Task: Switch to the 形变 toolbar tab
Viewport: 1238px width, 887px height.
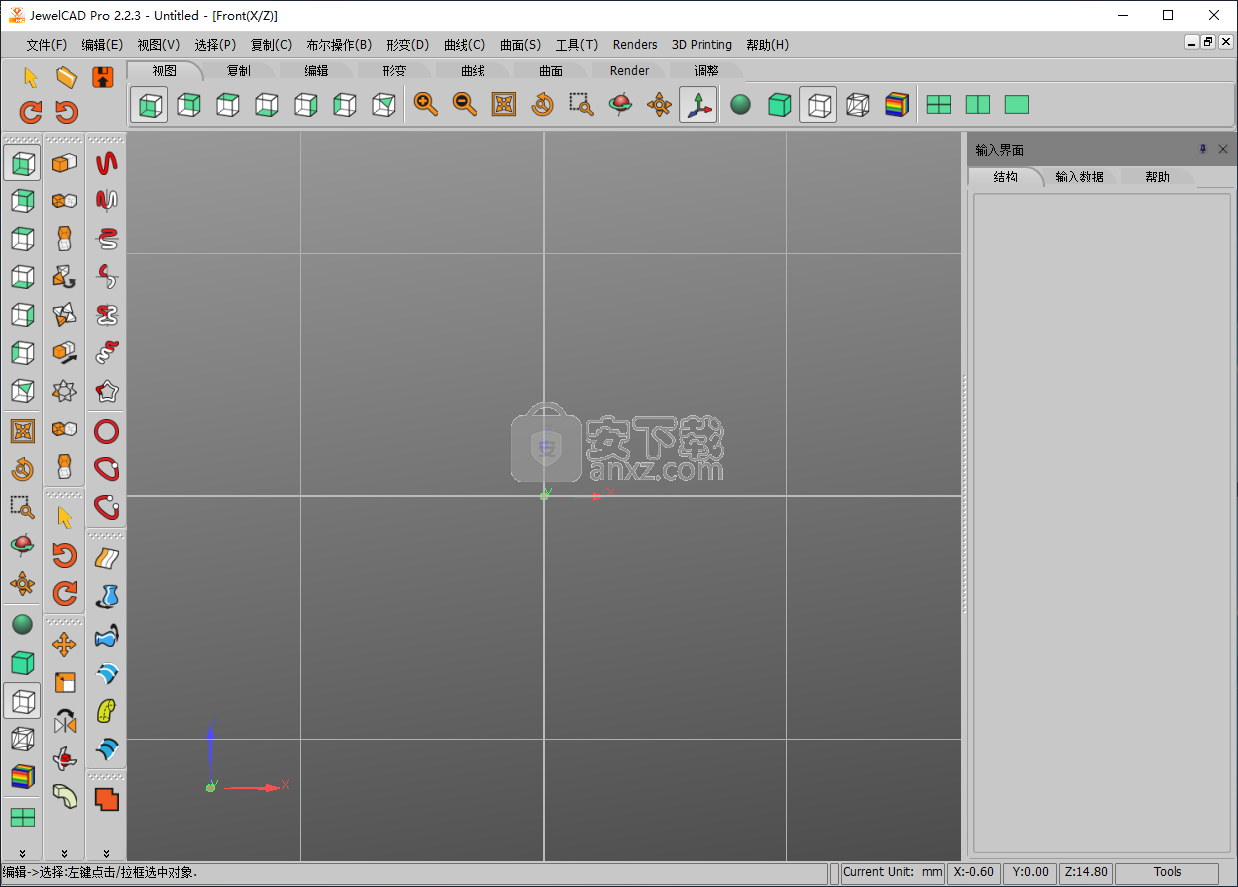Action: 395,70
